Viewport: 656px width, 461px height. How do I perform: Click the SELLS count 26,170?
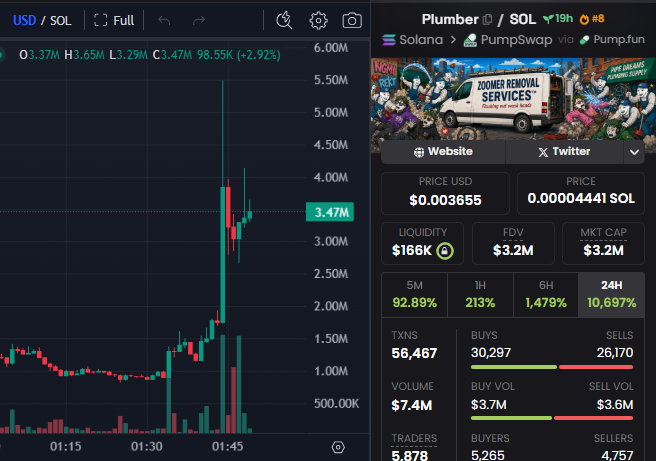615,353
